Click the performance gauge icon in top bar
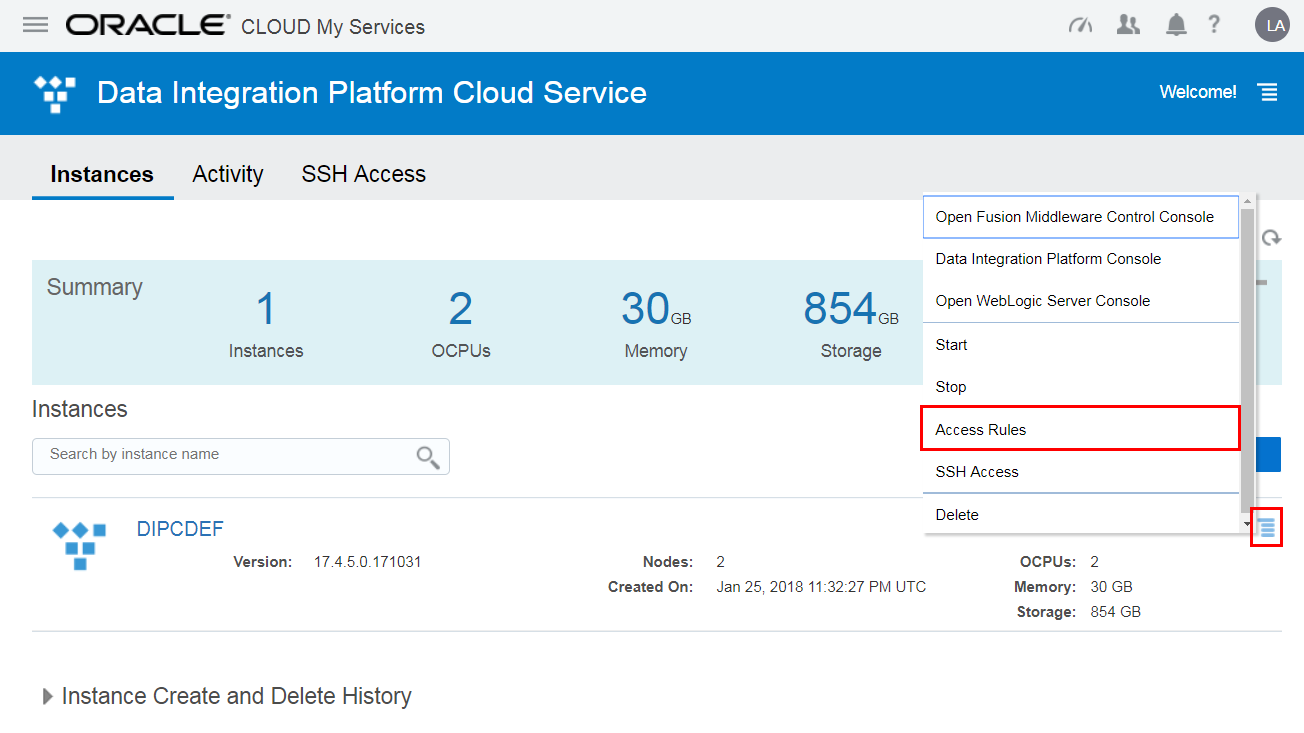The width and height of the screenshot is (1304, 733). pos(1080,25)
